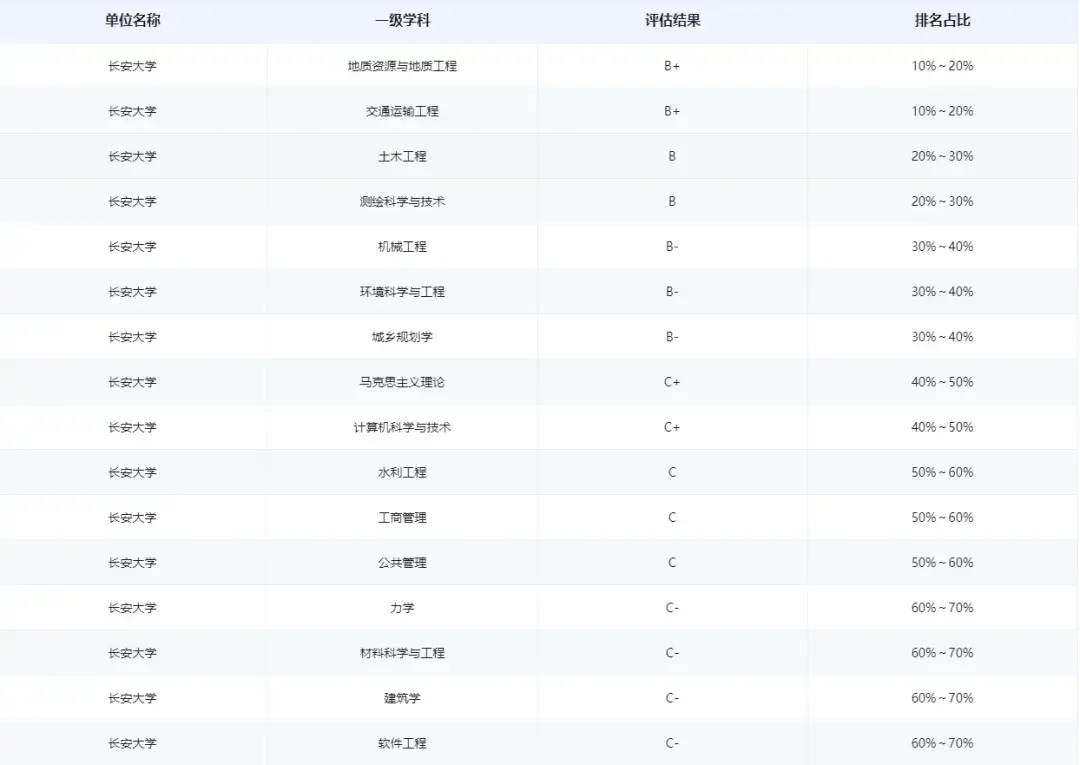Select 10%~20% ranking in 交通运输工程 row
Screen dimensions: 1080x765
(942, 112)
